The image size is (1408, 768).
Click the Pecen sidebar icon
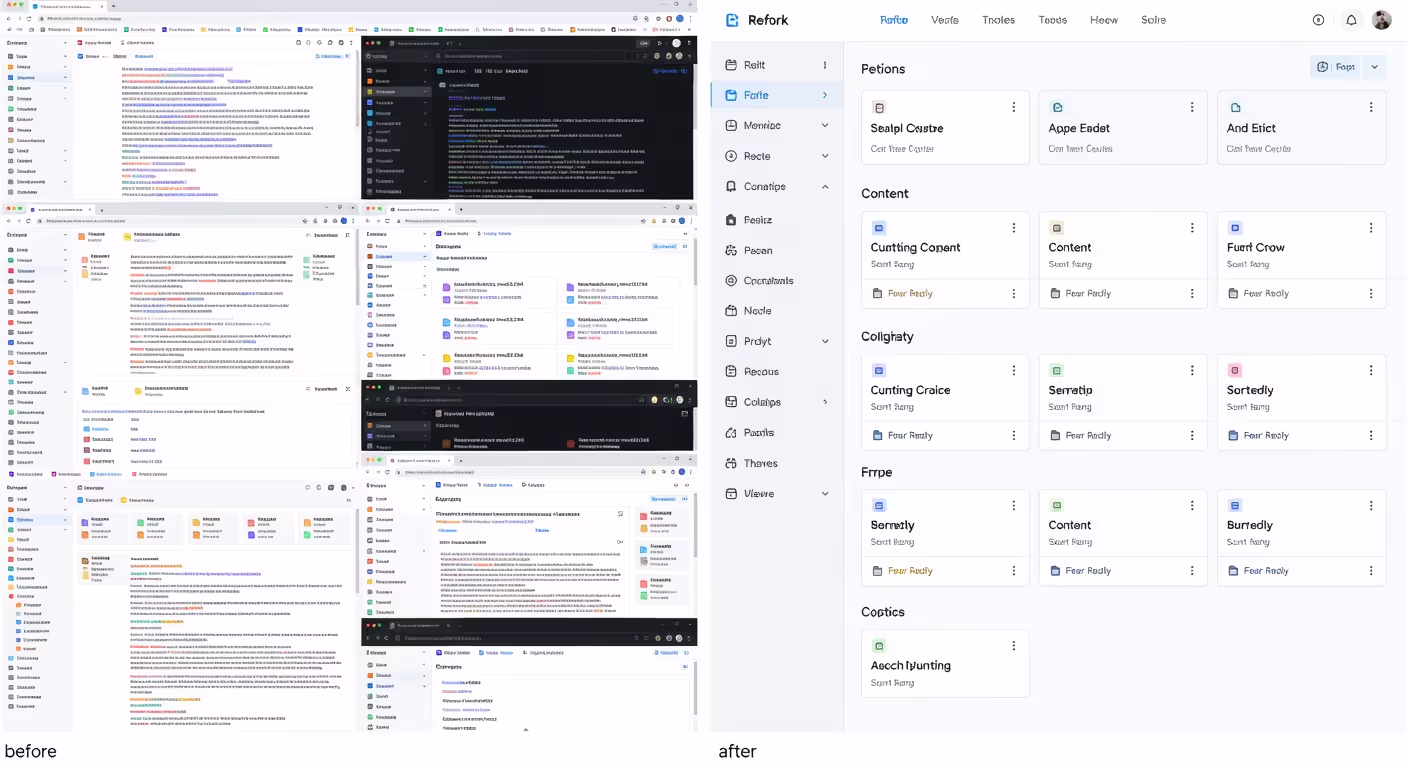tap(732, 250)
